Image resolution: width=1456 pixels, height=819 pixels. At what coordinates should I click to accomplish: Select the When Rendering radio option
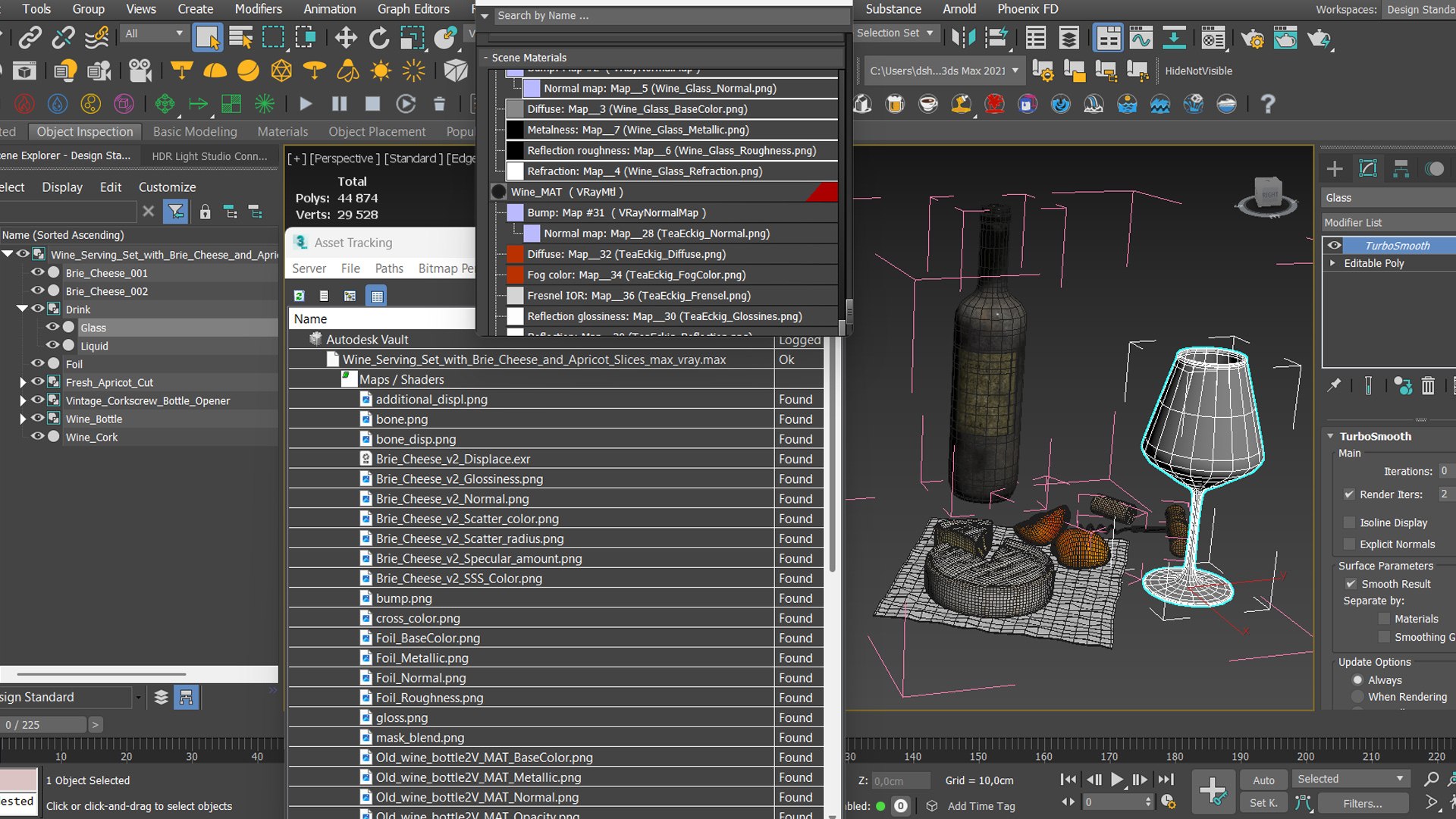(x=1357, y=697)
